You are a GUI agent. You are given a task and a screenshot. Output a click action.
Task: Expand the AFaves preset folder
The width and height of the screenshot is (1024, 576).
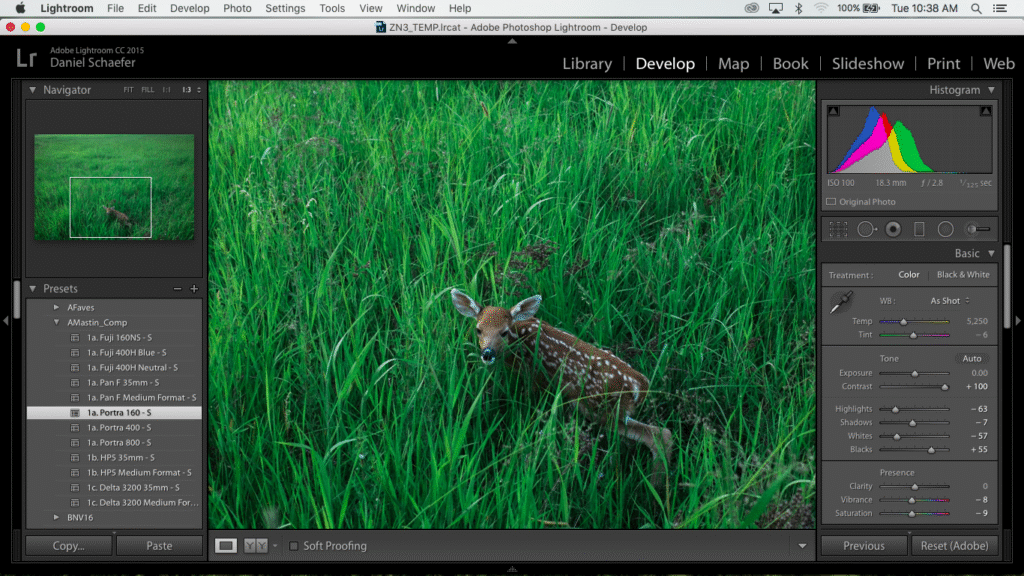pyautogui.click(x=56, y=307)
